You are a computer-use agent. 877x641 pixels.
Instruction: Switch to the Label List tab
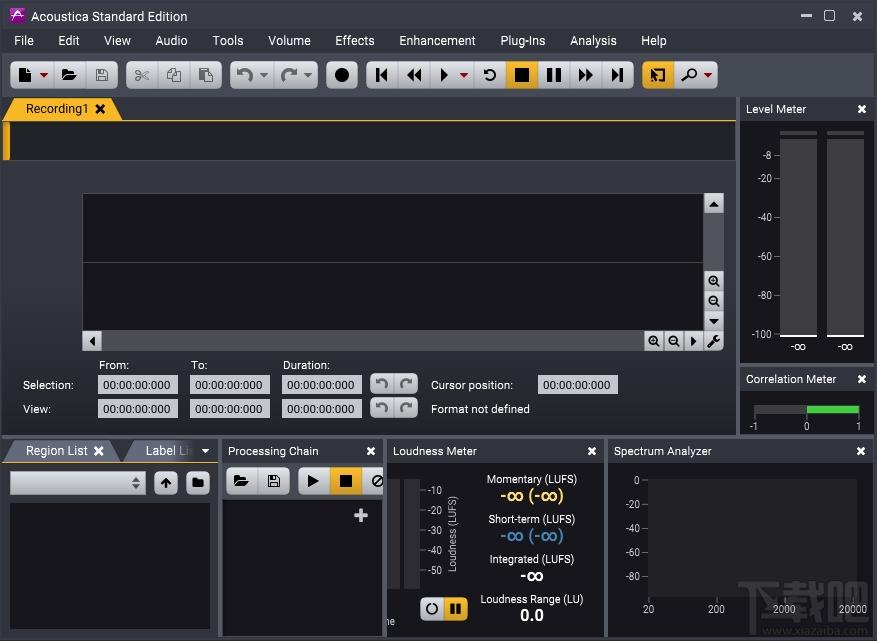click(x=169, y=451)
